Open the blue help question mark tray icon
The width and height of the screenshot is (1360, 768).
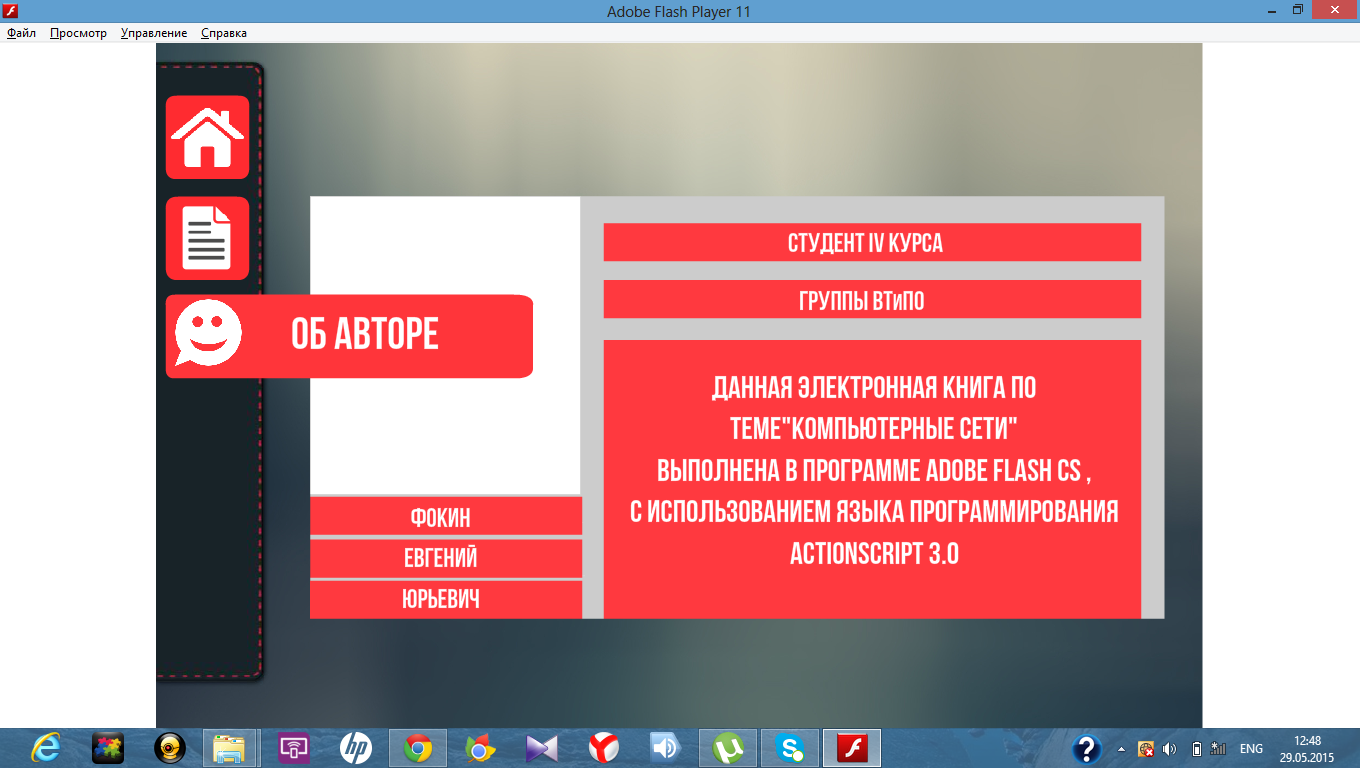(1087, 748)
